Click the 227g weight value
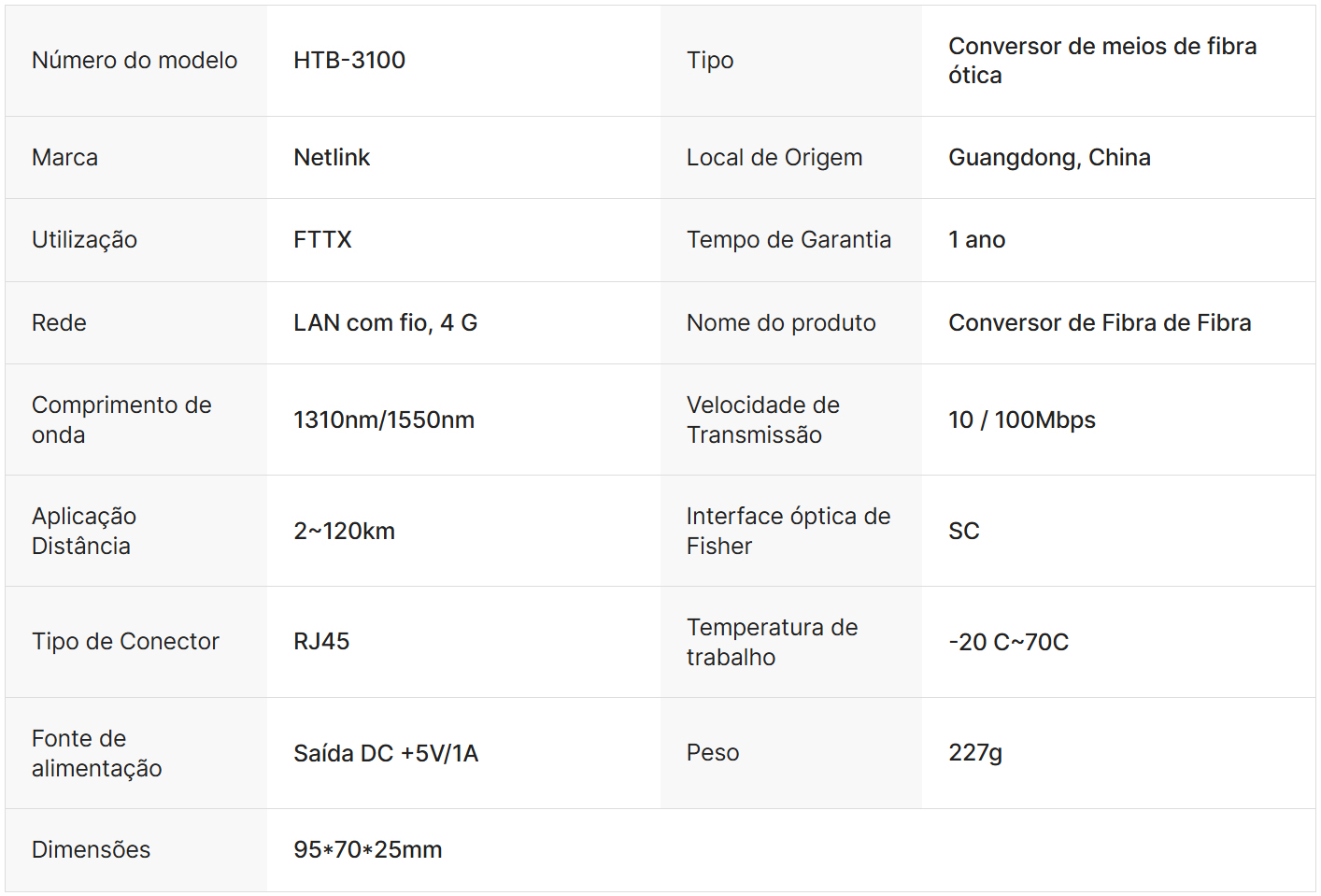 975,753
